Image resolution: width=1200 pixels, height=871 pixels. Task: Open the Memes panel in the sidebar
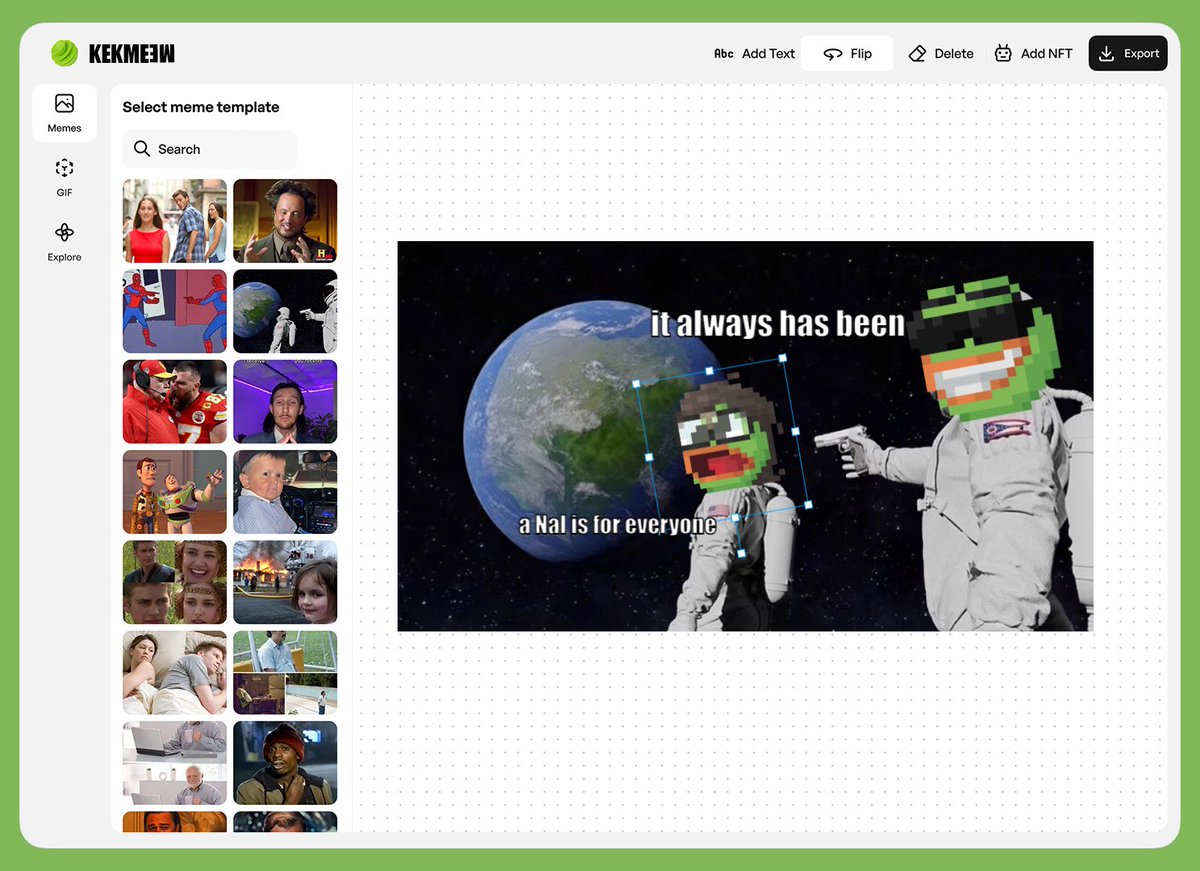(64, 111)
